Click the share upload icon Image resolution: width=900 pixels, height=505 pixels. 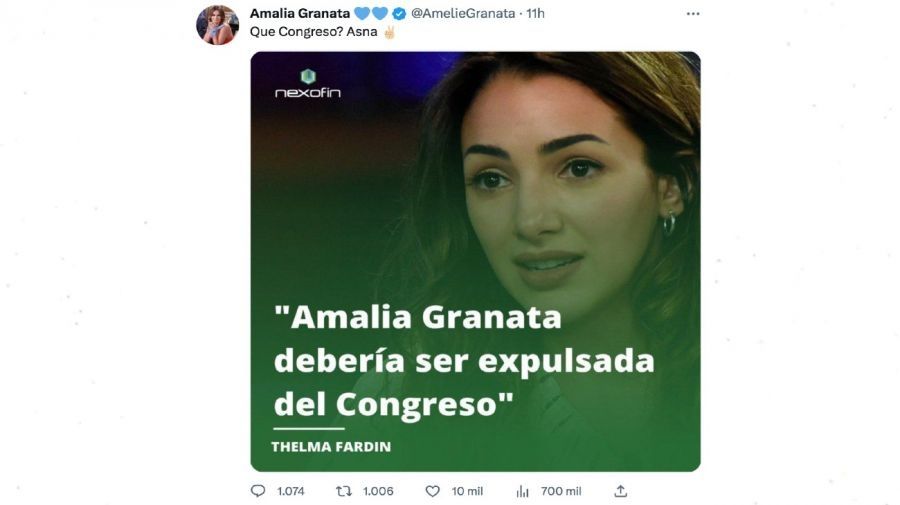click(620, 491)
